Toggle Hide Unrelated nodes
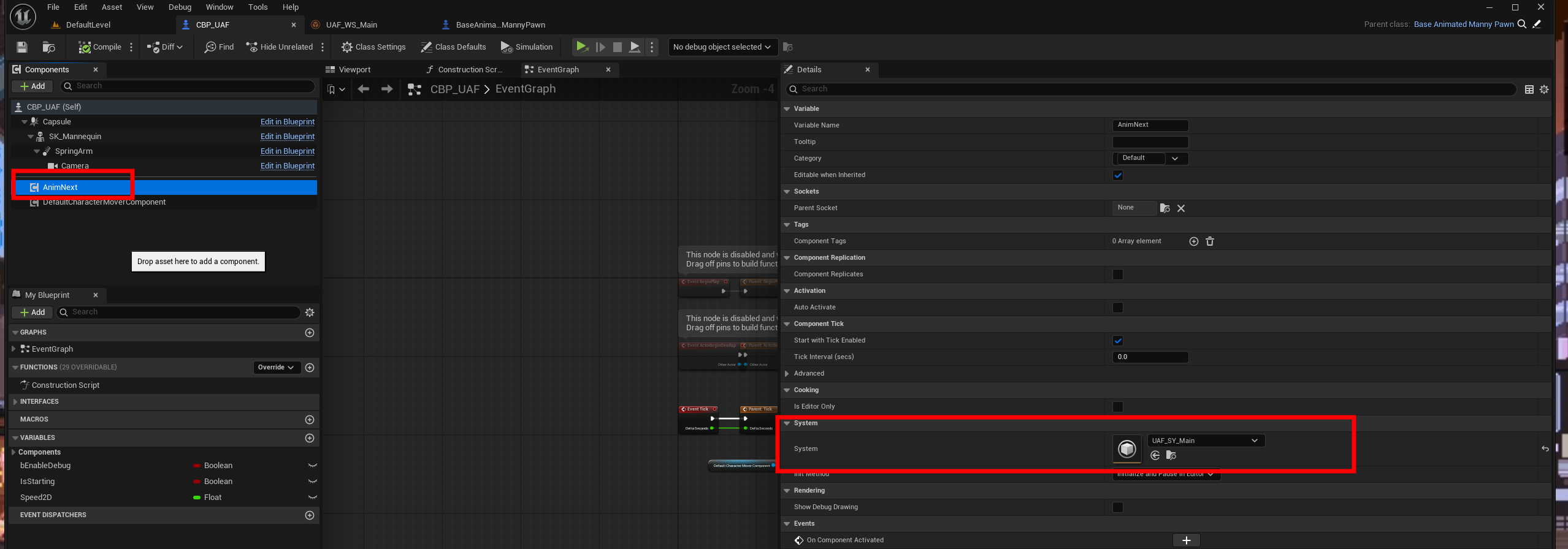The image size is (1568, 549). tap(280, 47)
